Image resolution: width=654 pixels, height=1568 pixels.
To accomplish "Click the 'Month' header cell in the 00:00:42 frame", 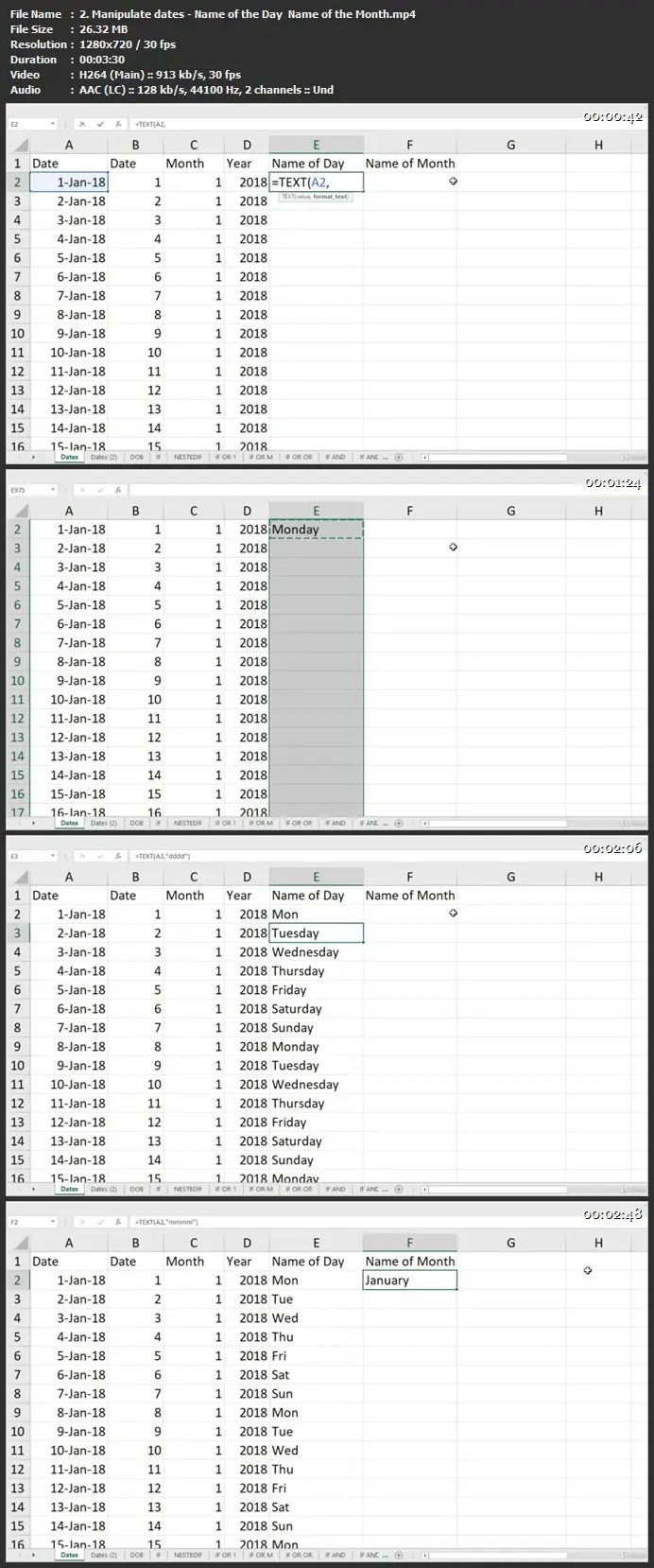I will 194,163.
